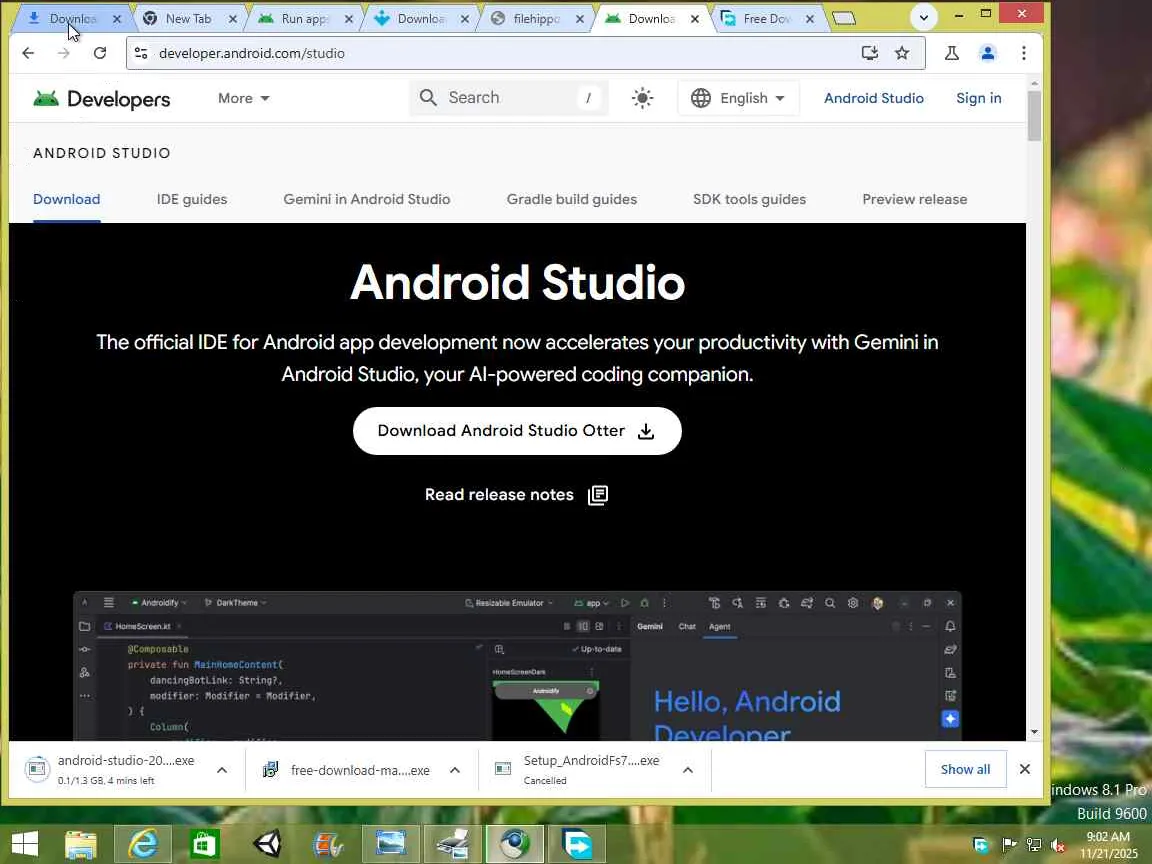This screenshot has width=1152, height=864.
Task: Open Action Center flag in system tray
Action: (1009, 846)
